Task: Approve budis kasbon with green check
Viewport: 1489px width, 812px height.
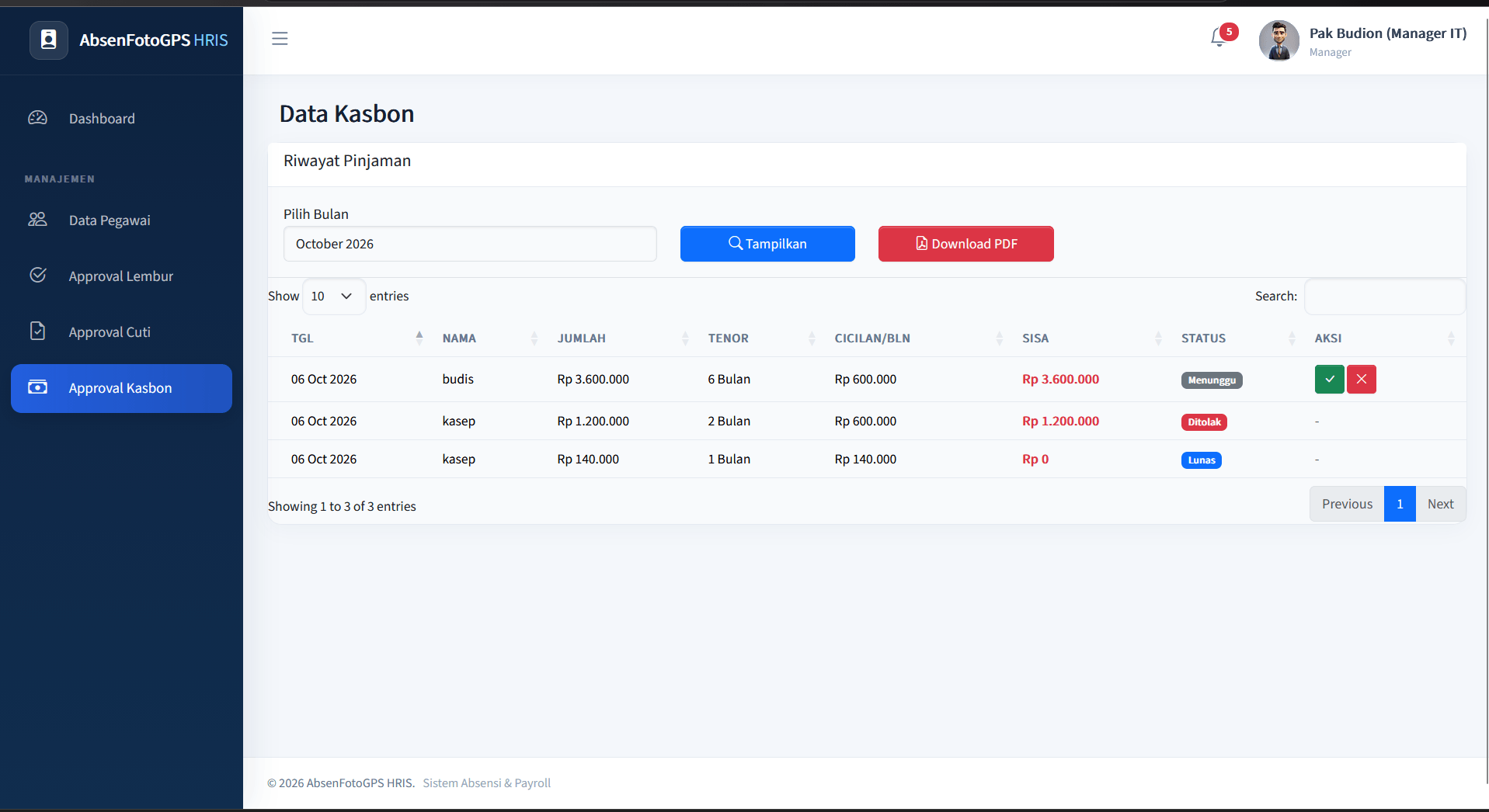Action: point(1329,380)
